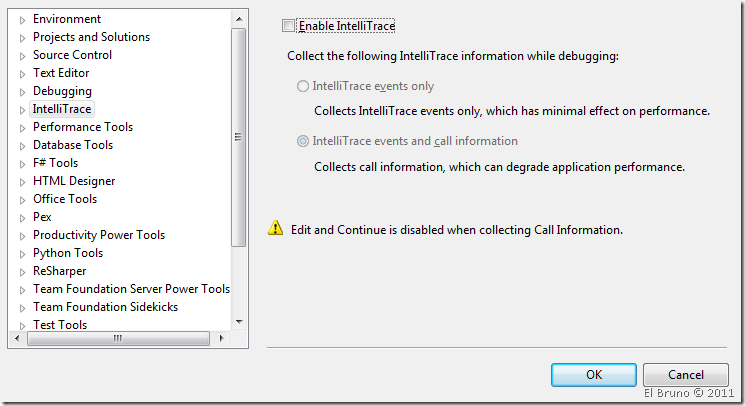Click the yellow warning icon
This screenshot has width=745, height=406.
coord(275,228)
